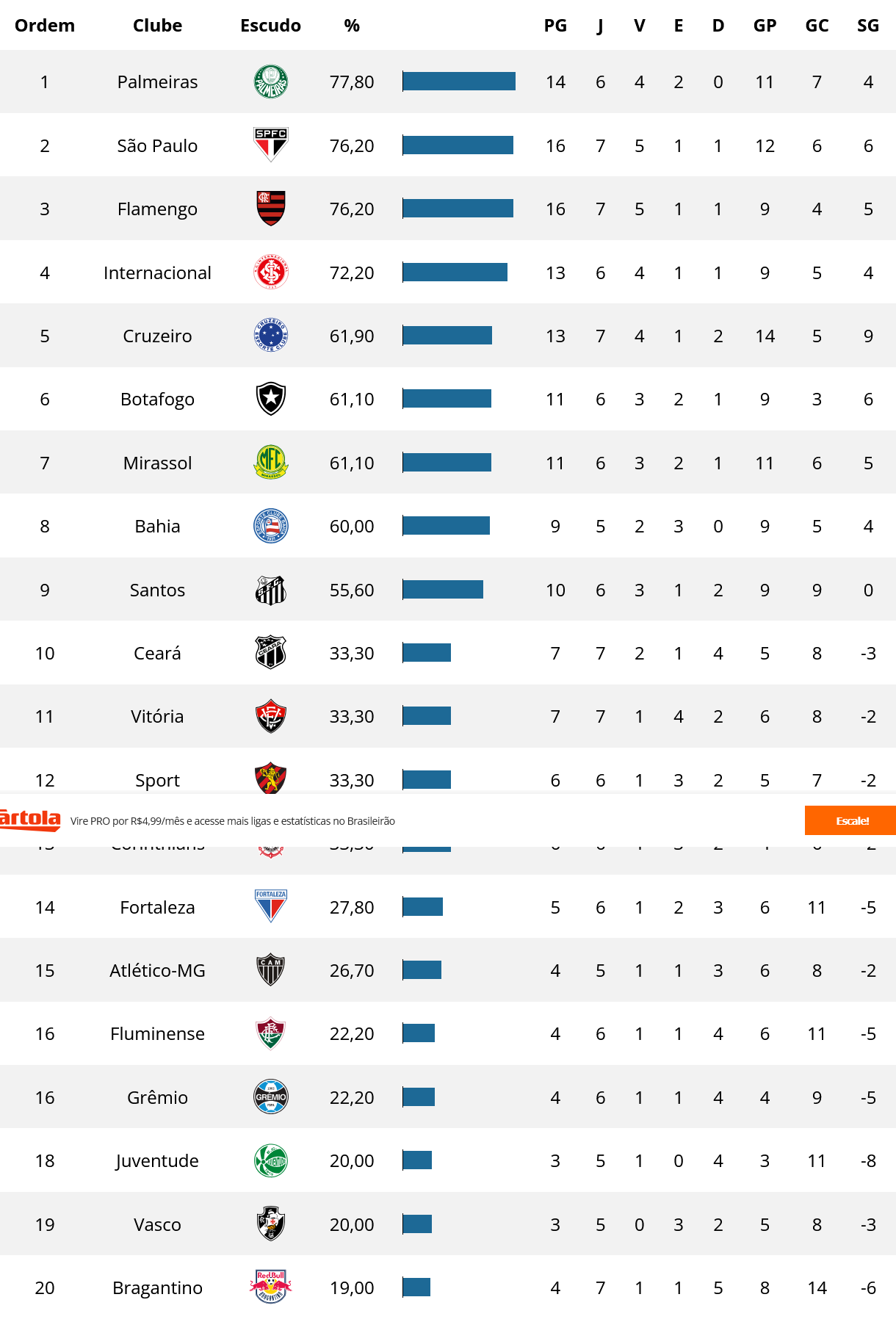Click the Internacional club badge
The height and width of the screenshot is (1333, 896).
(270, 272)
